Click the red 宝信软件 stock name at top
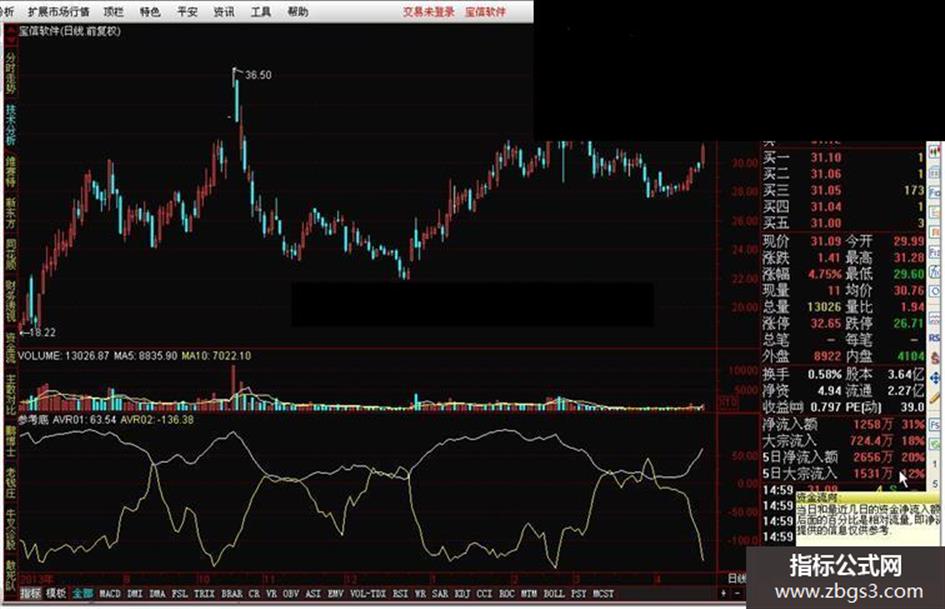945x609 pixels. pyautogui.click(x=486, y=11)
